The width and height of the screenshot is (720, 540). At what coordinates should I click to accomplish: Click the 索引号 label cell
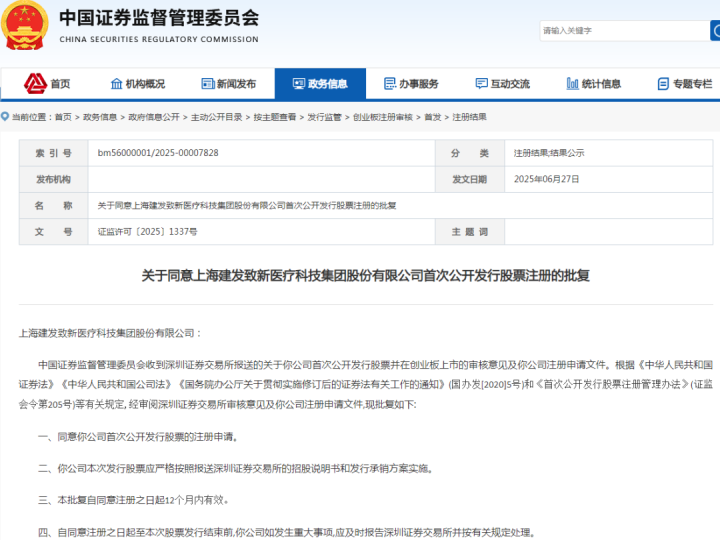[x=54, y=153]
